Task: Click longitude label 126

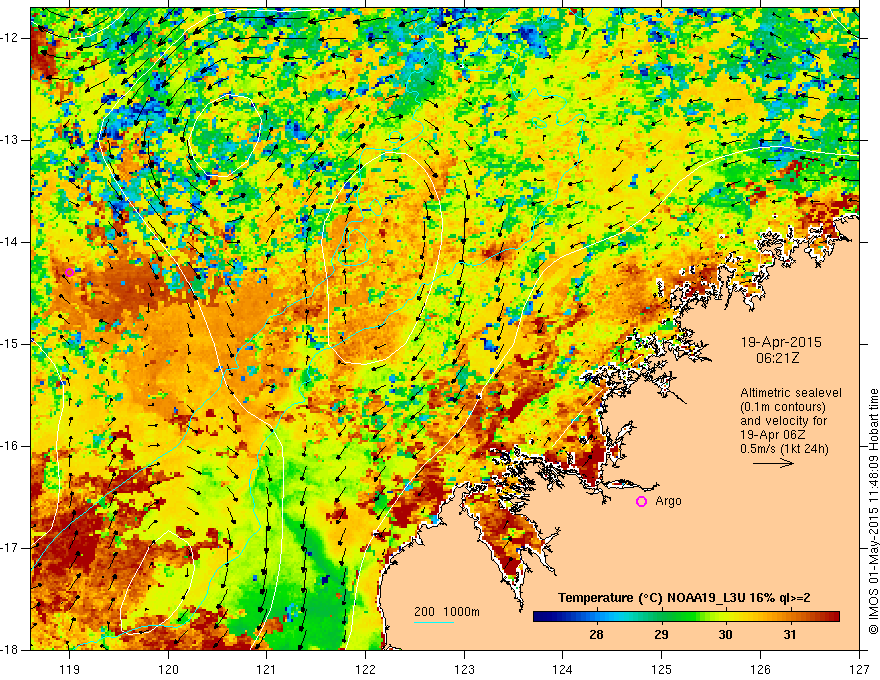Action: 760,669
